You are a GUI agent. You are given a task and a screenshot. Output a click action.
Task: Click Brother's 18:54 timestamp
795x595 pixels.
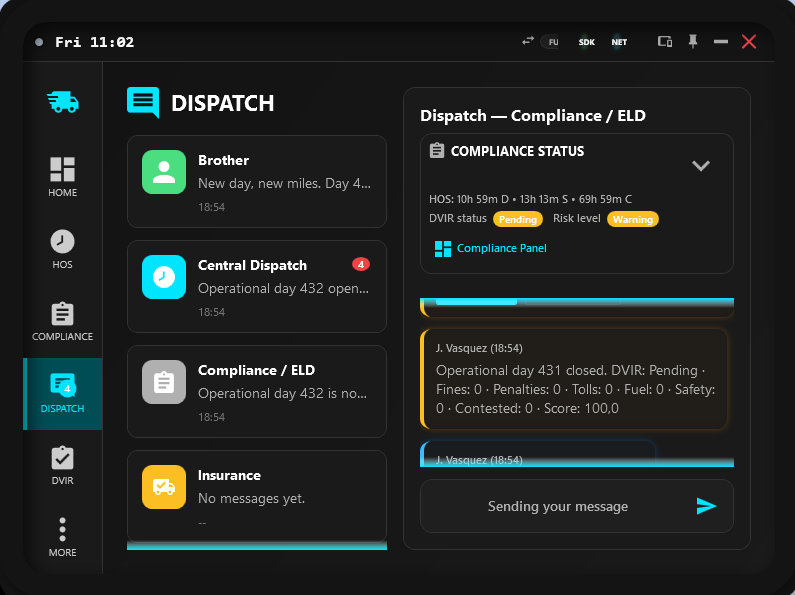click(x=211, y=207)
